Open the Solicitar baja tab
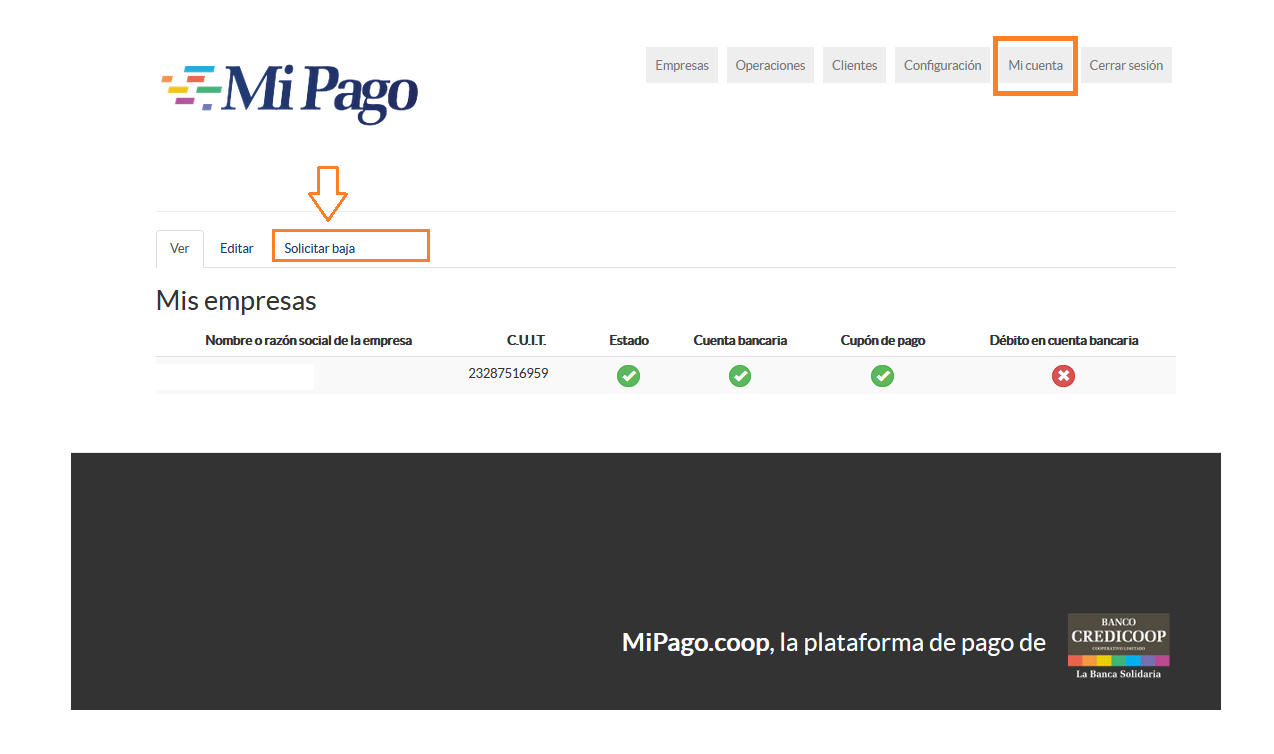 click(320, 249)
